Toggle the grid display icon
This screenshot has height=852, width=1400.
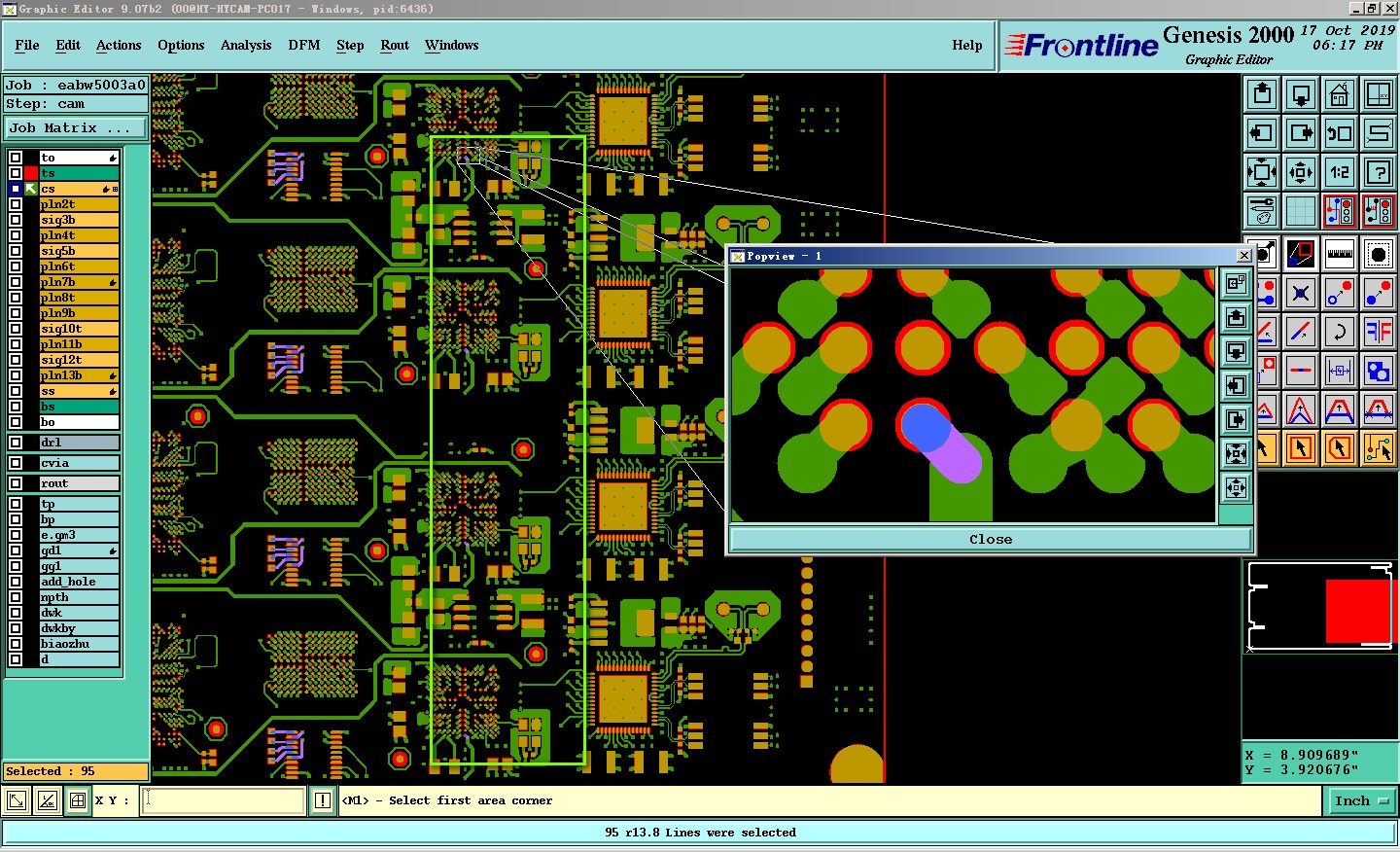point(1301,211)
